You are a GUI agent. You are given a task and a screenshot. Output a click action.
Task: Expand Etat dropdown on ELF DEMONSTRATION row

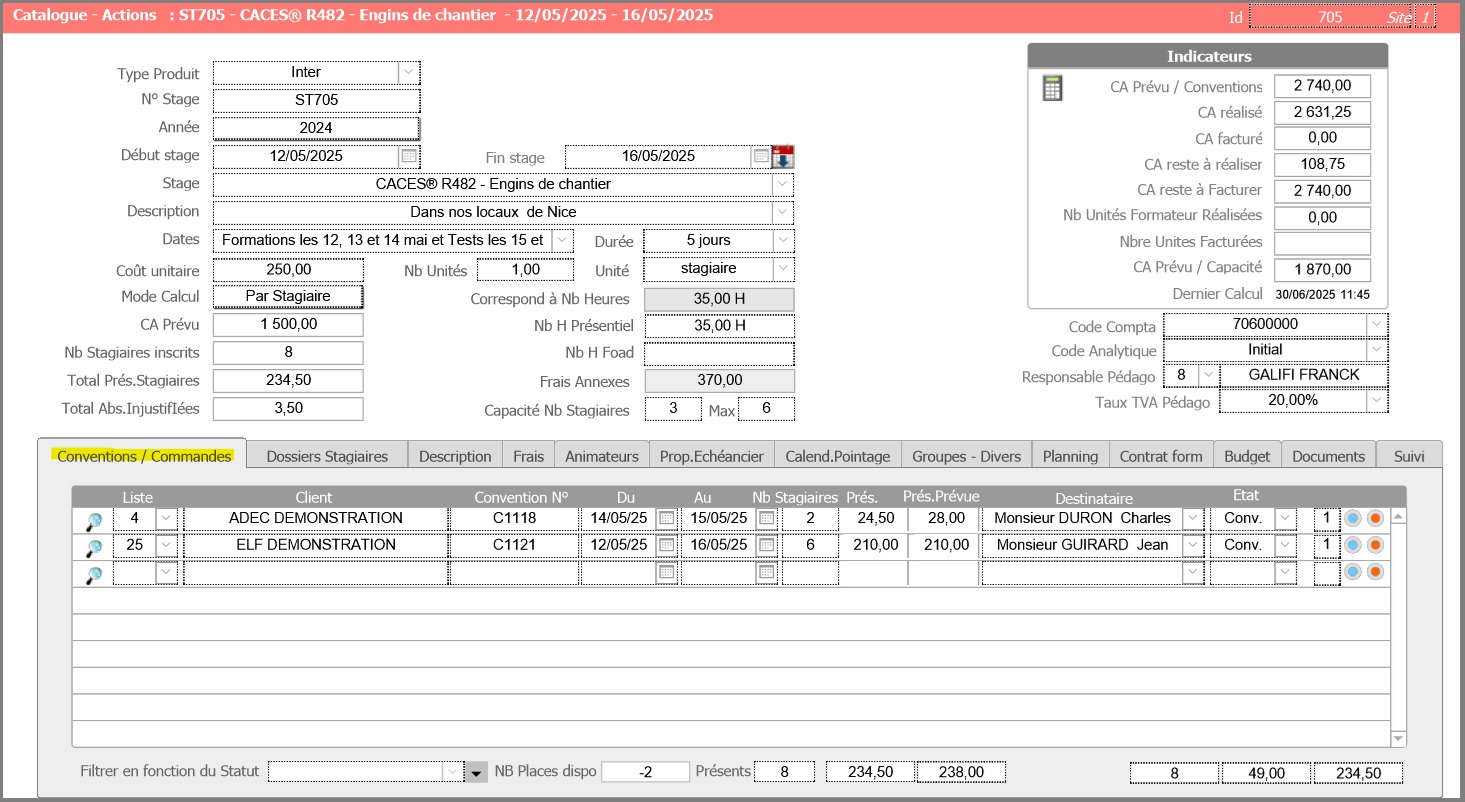1285,545
